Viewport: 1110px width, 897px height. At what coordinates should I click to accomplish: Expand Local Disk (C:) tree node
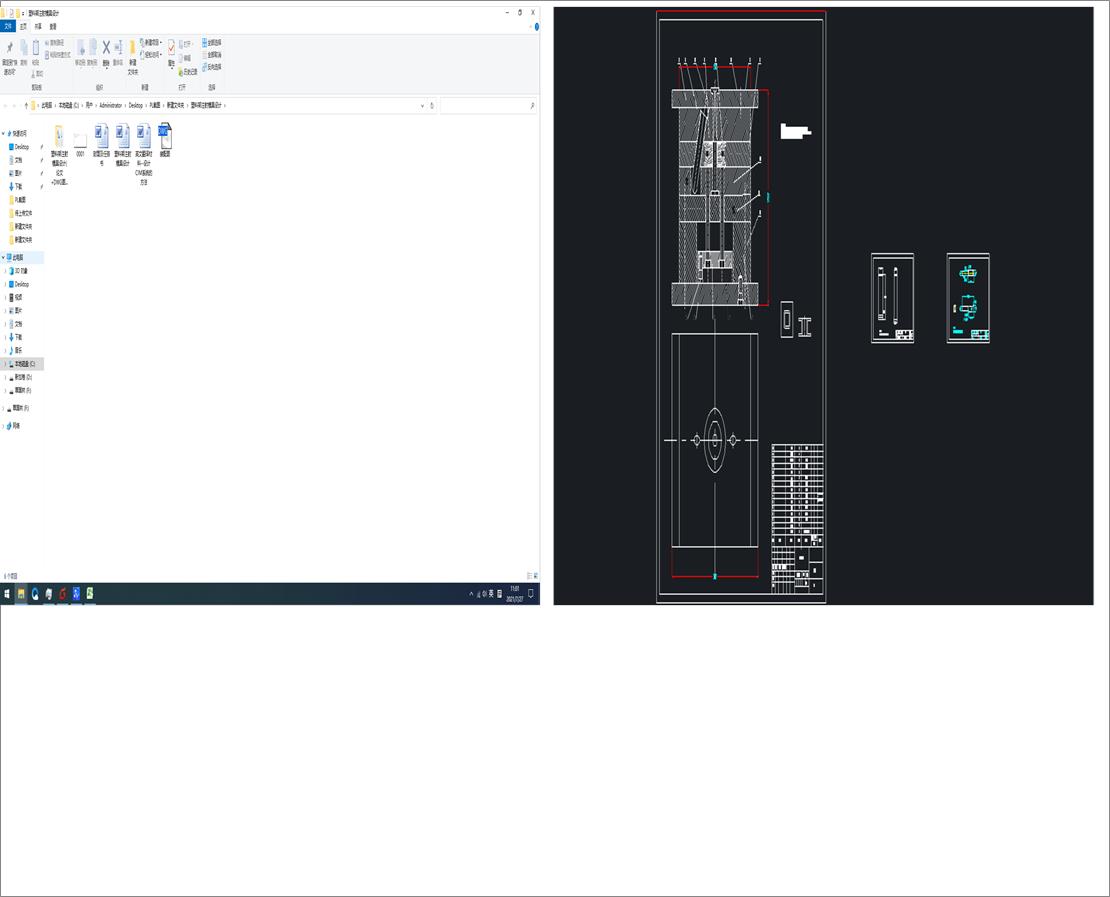click(6, 364)
